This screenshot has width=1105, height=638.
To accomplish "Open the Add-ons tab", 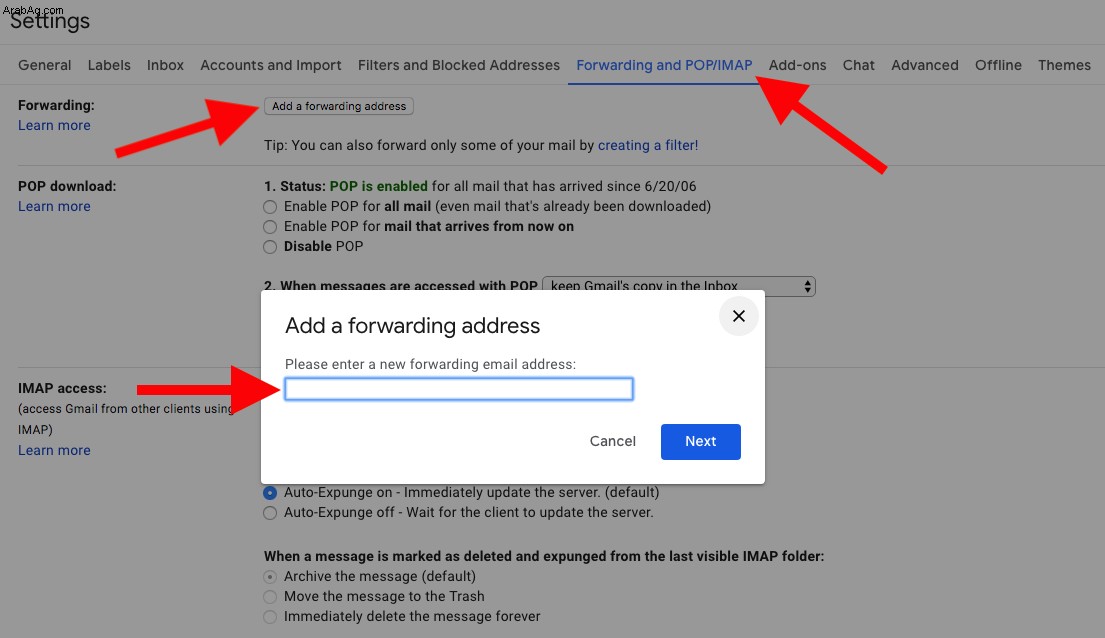I will 797,65.
